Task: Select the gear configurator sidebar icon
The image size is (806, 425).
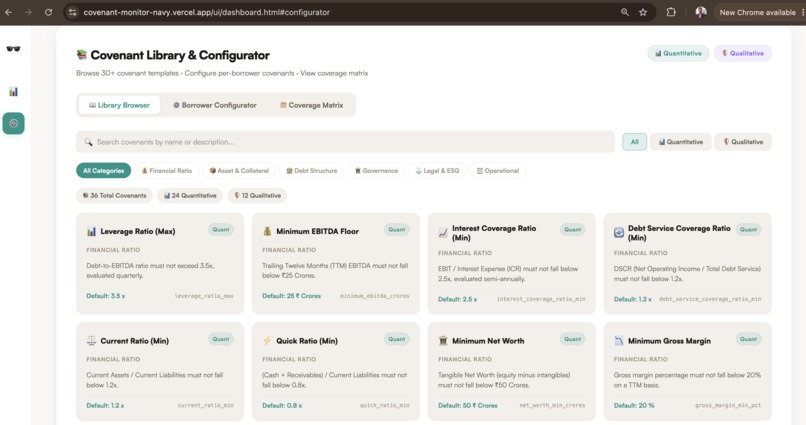Action: (13, 123)
